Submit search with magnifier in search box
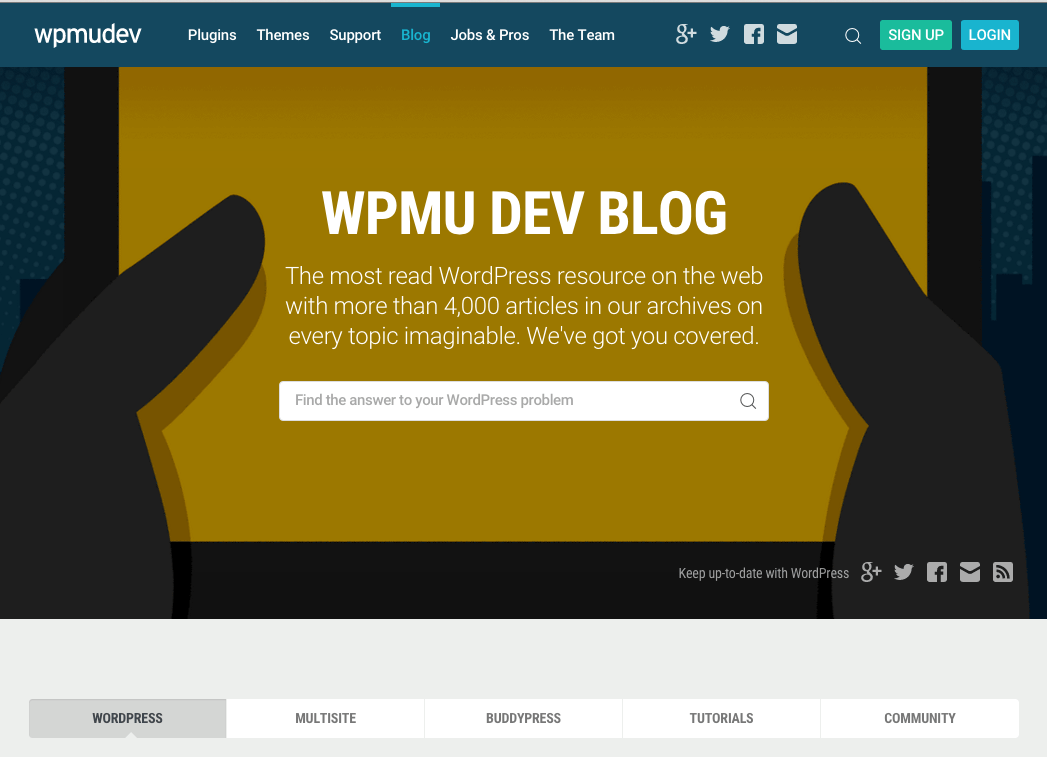Screen dimensions: 1047x757 coord(748,401)
